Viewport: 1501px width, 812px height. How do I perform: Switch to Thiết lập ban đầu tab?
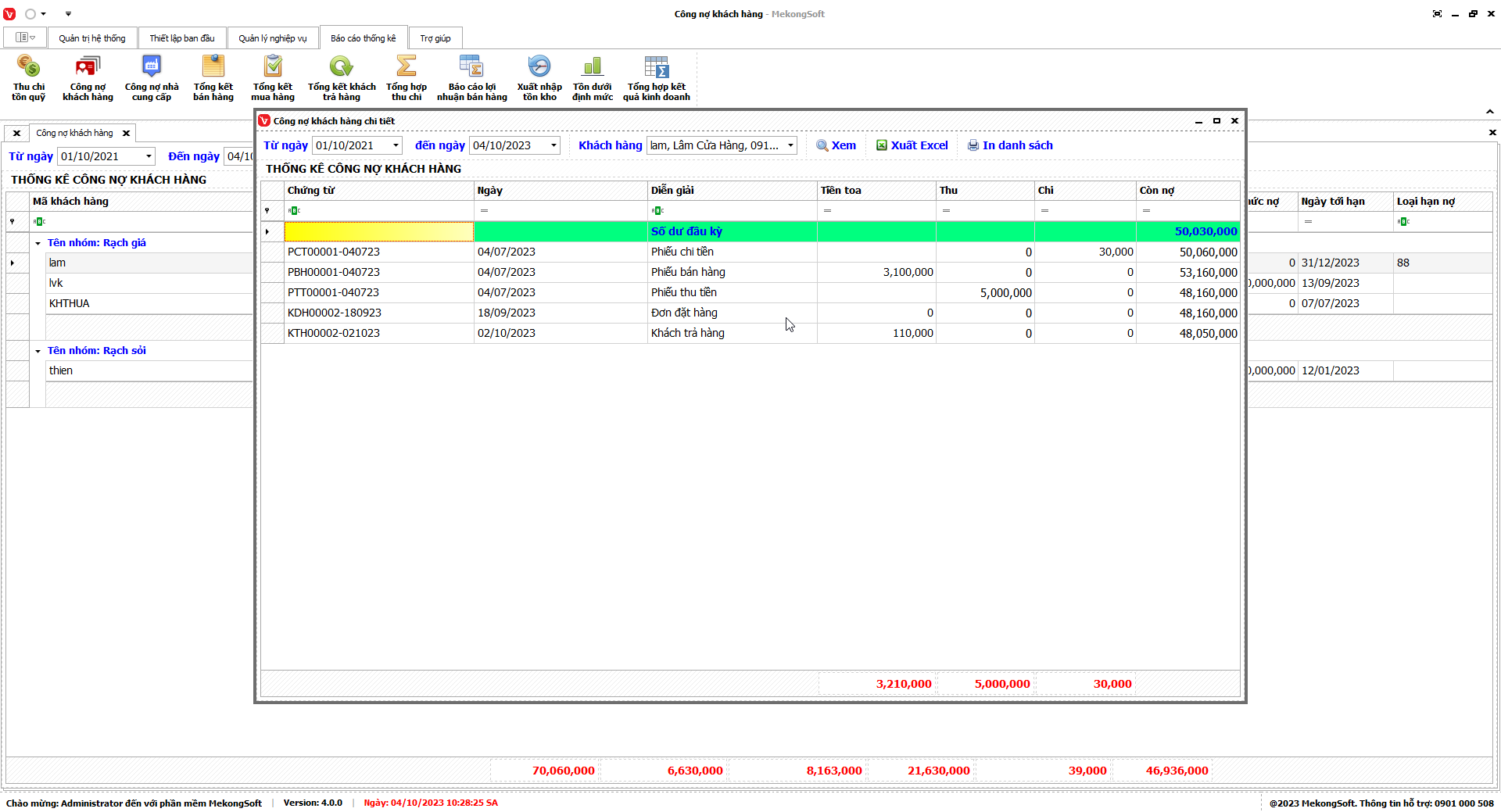(181, 38)
